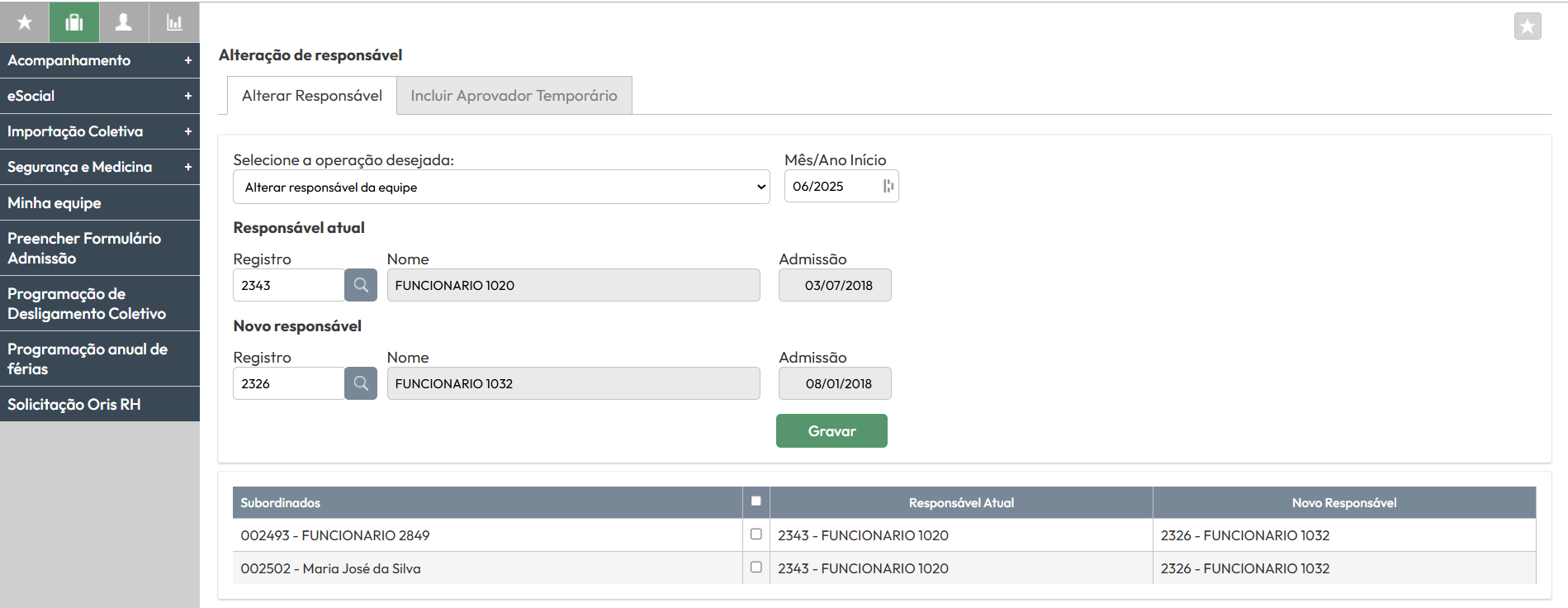Open the Mês/Ano Início calendar picker icon
Image resolution: width=1568 pixels, height=608 pixels.
coord(888,187)
